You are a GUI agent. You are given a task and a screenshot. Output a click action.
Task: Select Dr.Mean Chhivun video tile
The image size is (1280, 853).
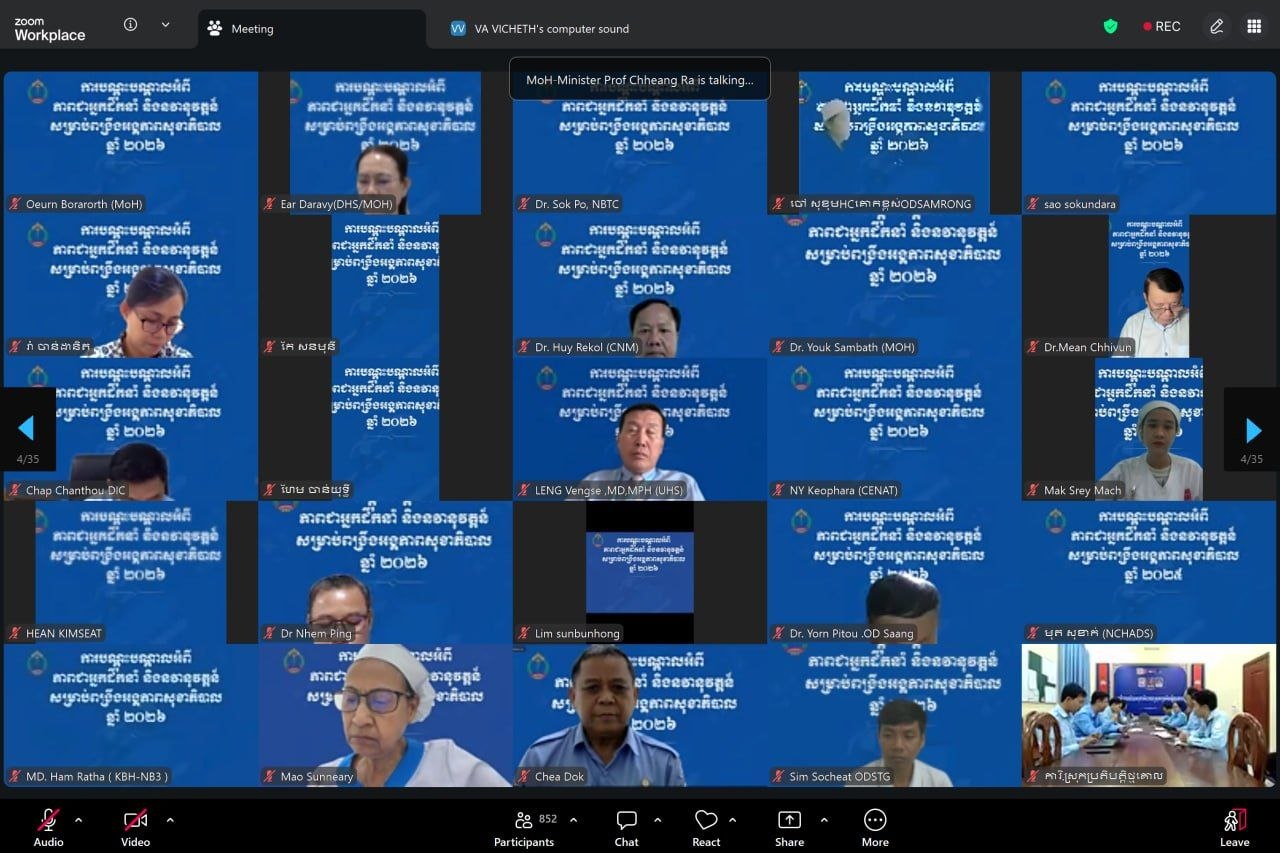[x=1148, y=286]
